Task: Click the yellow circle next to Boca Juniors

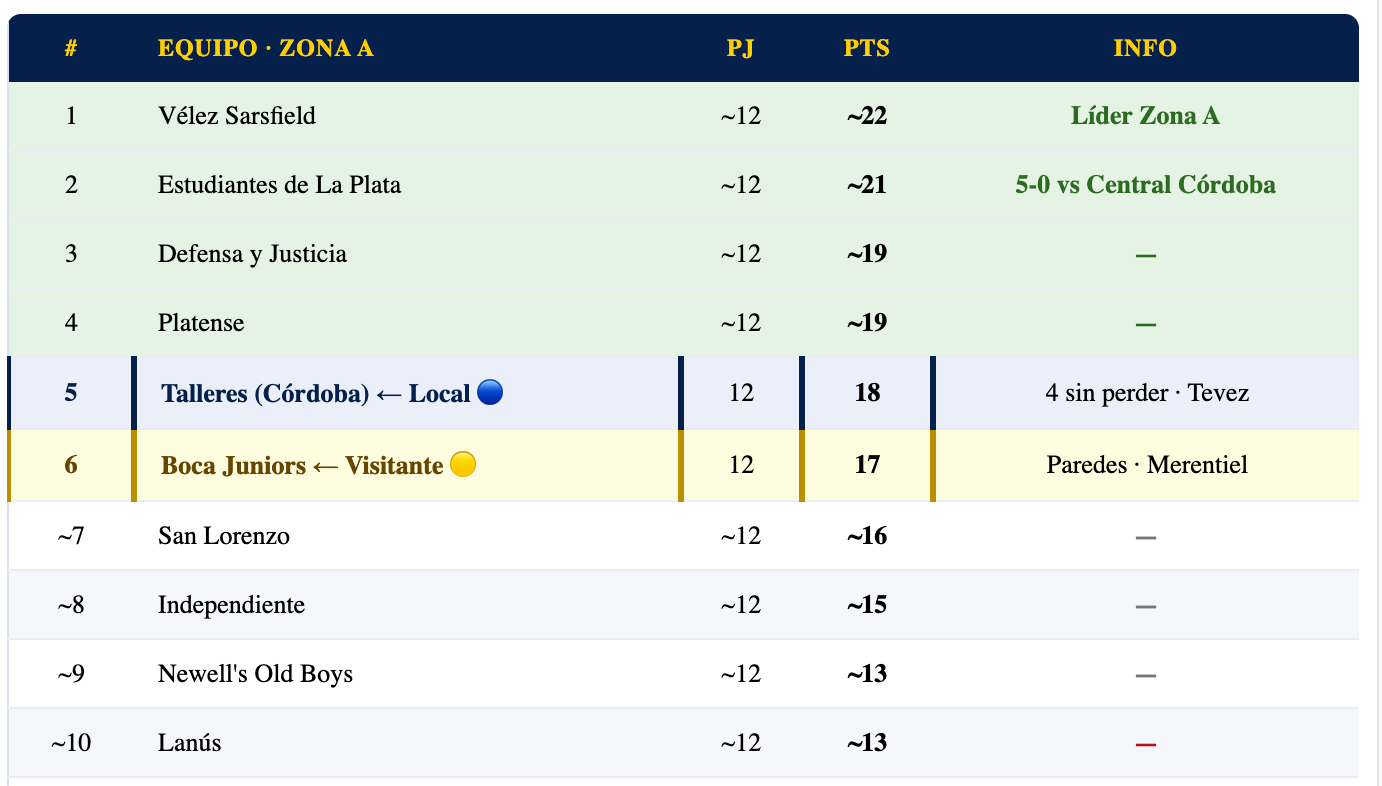Action: click(463, 465)
